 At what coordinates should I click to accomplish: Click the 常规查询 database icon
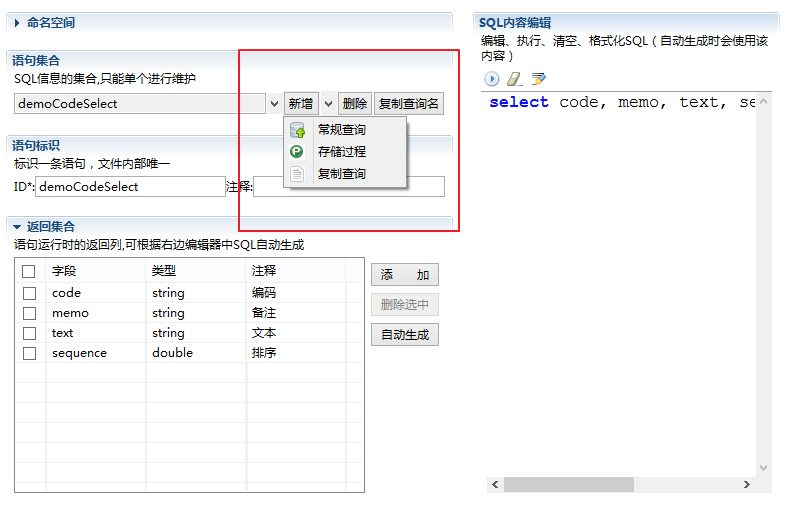pyautogui.click(x=297, y=130)
